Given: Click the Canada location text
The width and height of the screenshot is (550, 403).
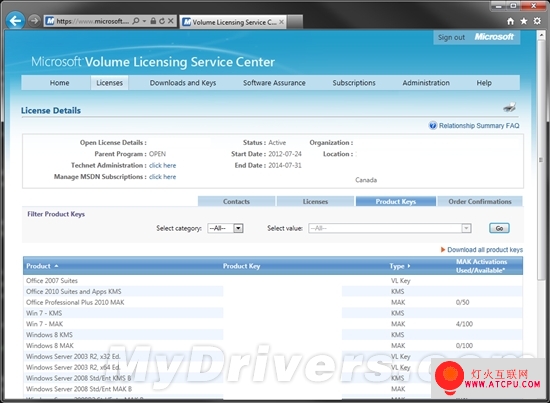Looking at the screenshot, I should pos(366,180).
